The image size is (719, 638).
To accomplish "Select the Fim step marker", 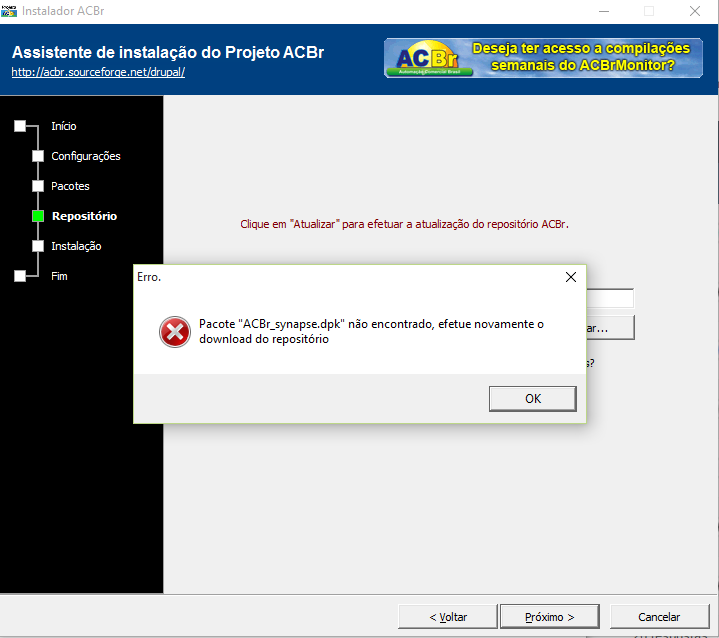I will 20,276.
